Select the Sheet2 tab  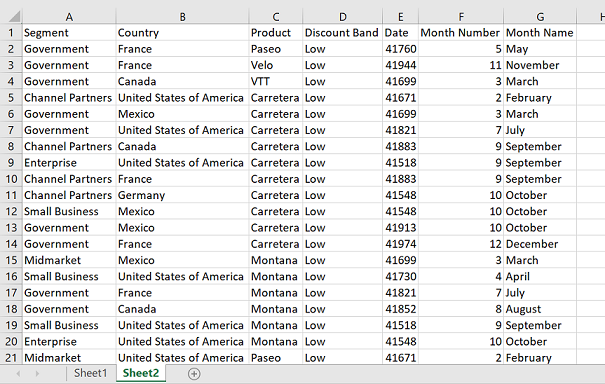pos(141,373)
